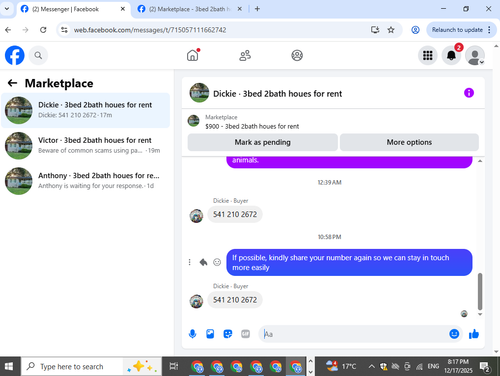
Task: React to the blue message with emoji icon
Action: pos(217,262)
